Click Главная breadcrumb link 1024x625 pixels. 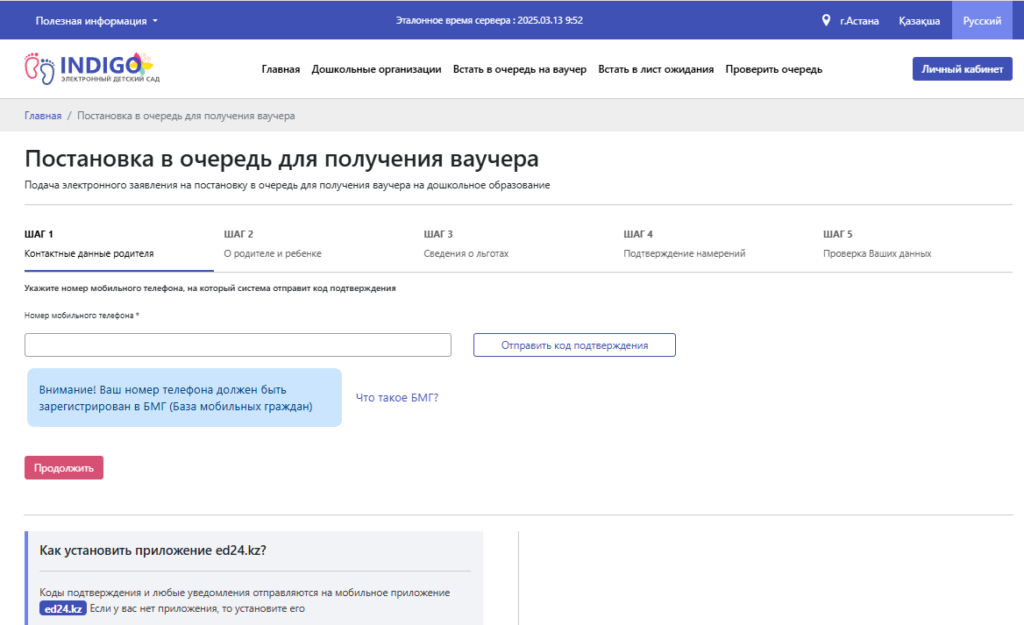[43, 116]
